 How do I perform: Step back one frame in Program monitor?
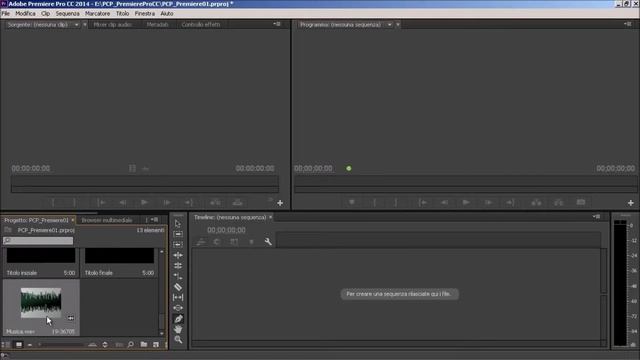pos(444,202)
